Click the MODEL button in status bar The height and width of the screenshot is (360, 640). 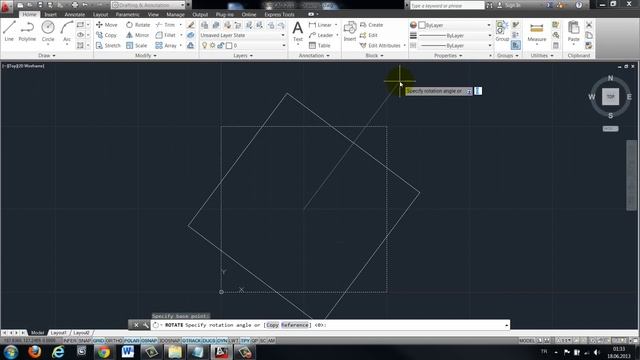527,341
